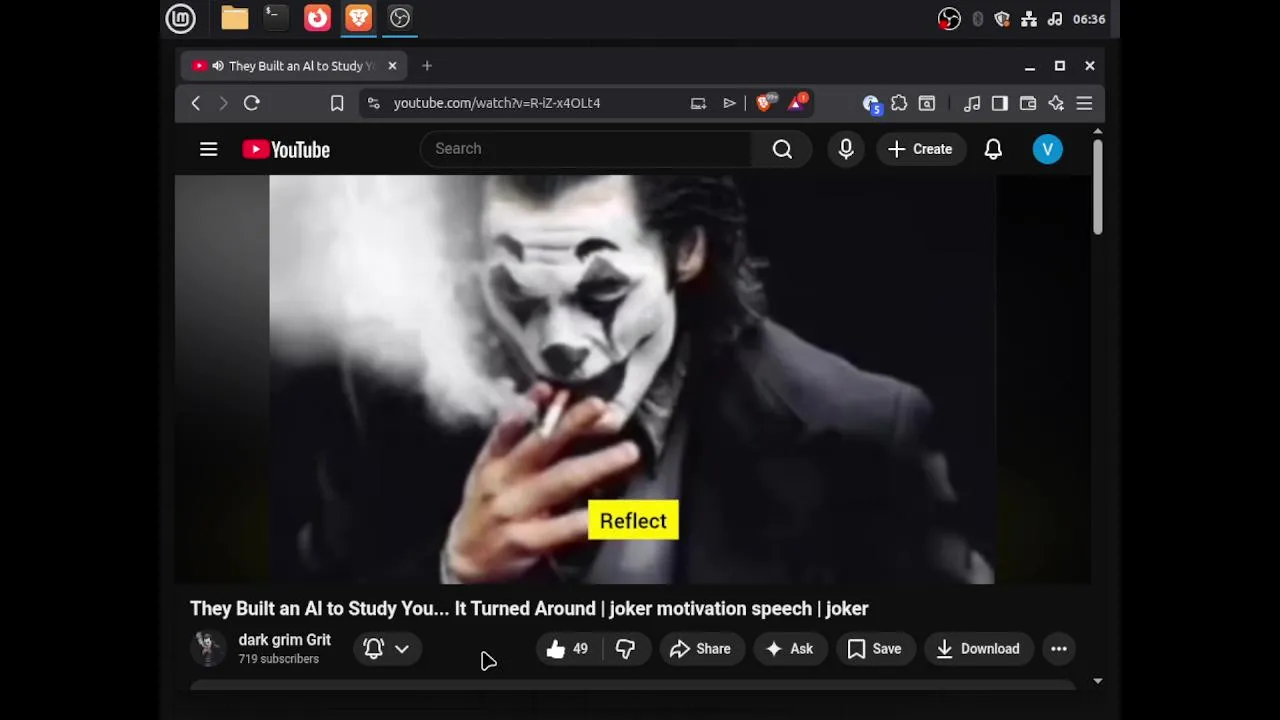Click the video title text
This screenshot has height=720, width=1280.
pos(529,608)
